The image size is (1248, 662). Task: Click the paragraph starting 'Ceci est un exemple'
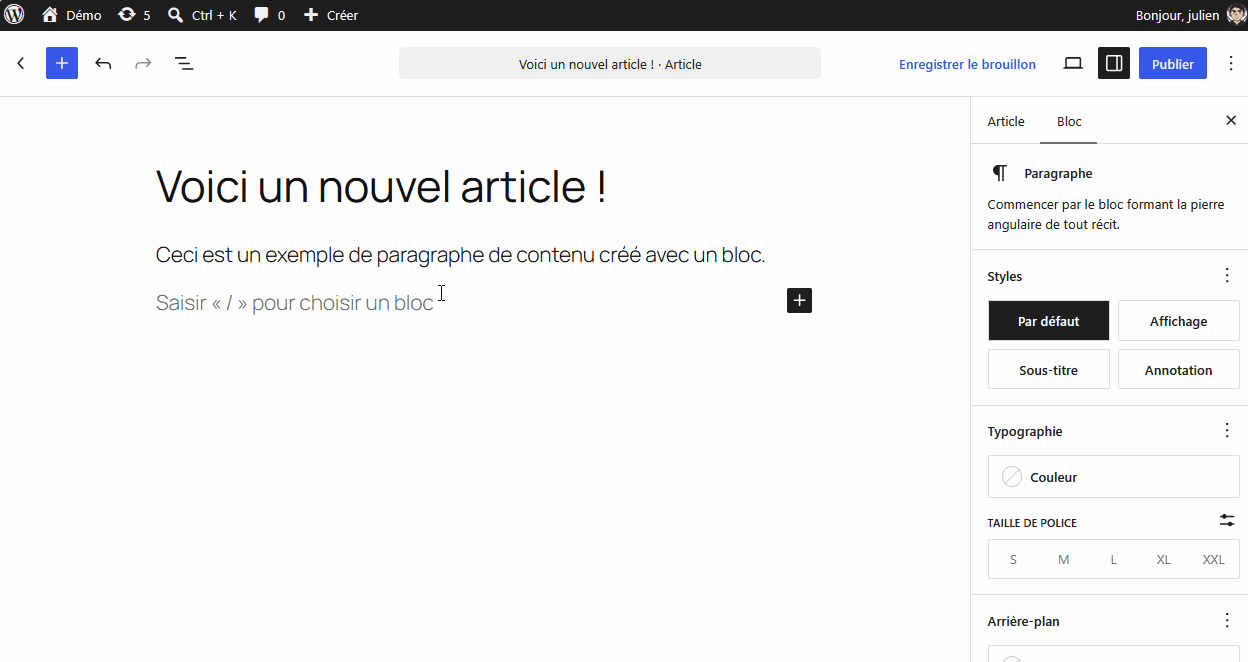click(x=461, y=255)
